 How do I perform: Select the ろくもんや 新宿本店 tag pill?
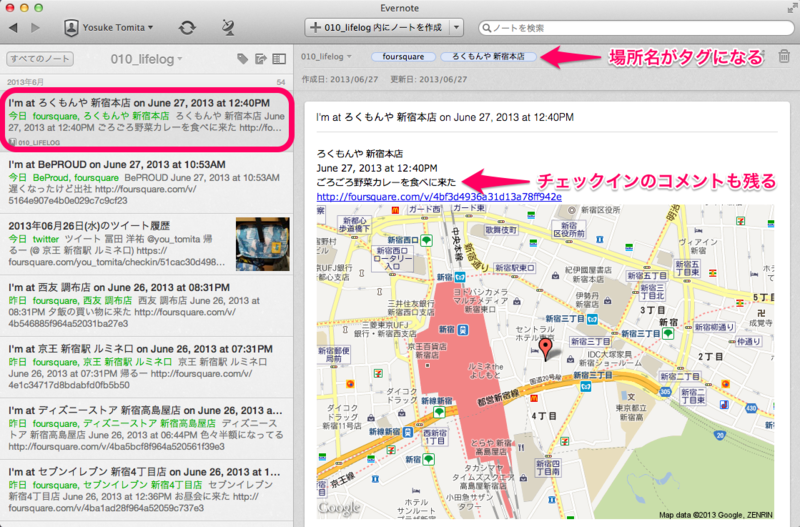coord(488,57)
